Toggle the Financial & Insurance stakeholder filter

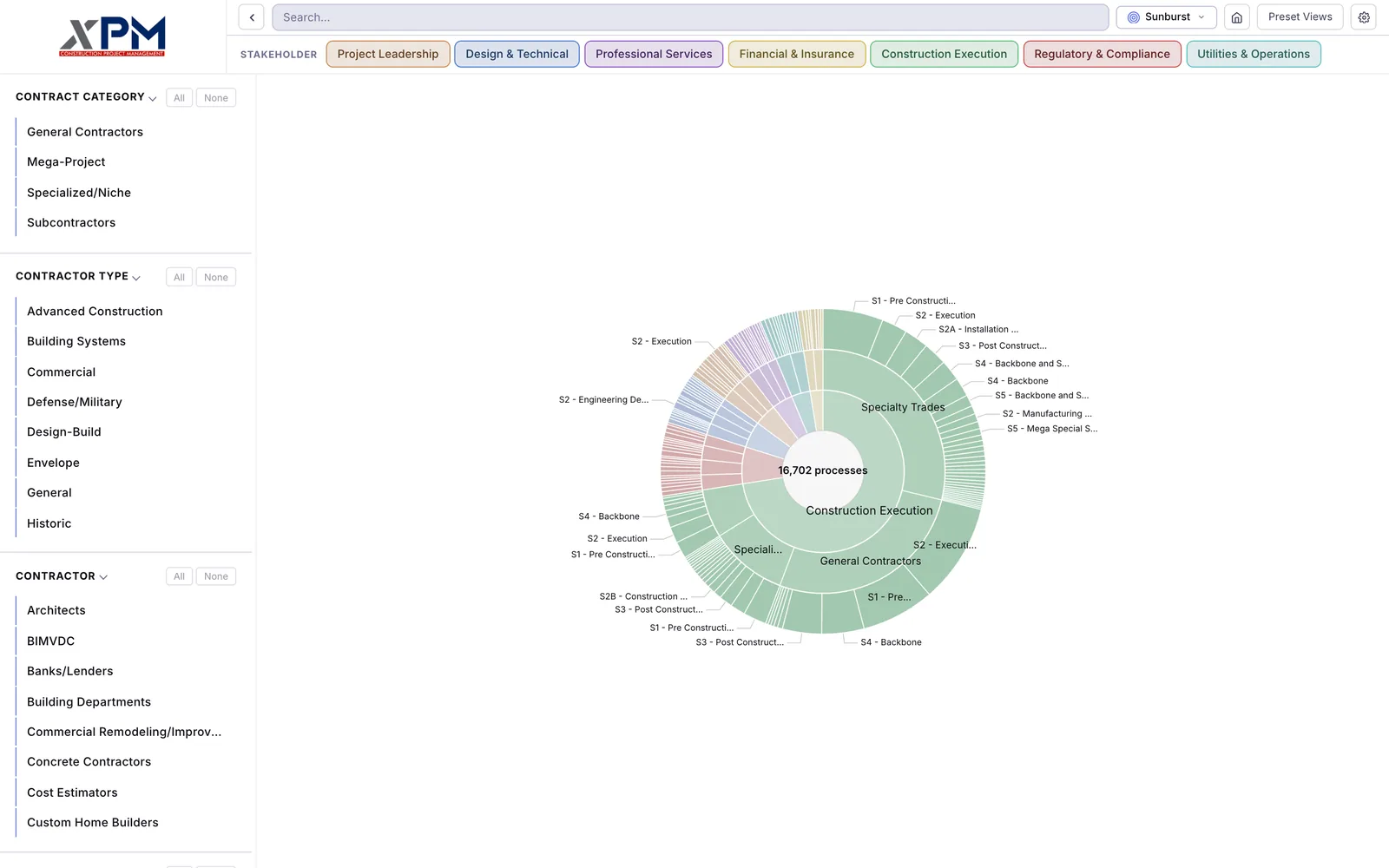[x=797, y=54]
